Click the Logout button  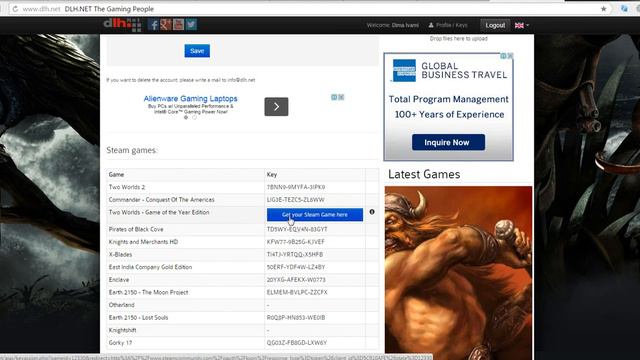click(x=495, y=25)
